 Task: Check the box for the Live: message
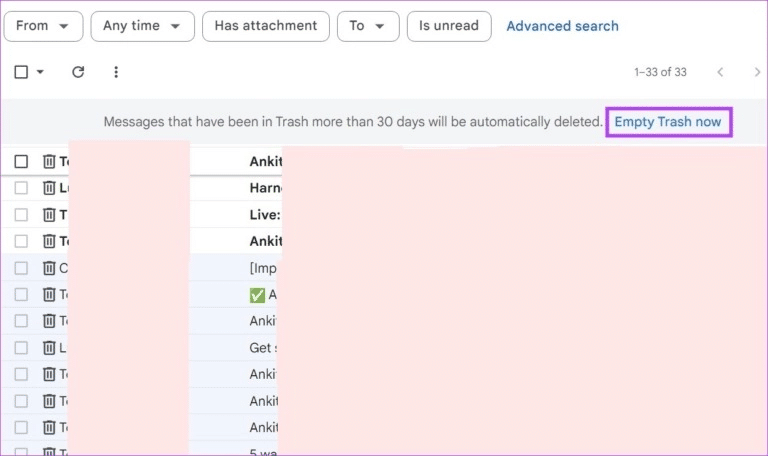coord(21,215)
